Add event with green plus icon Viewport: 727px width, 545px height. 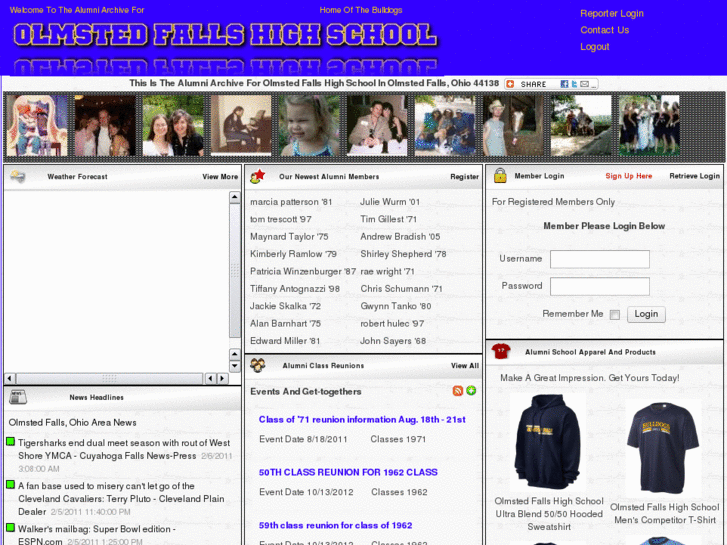[x=471, y=390]
